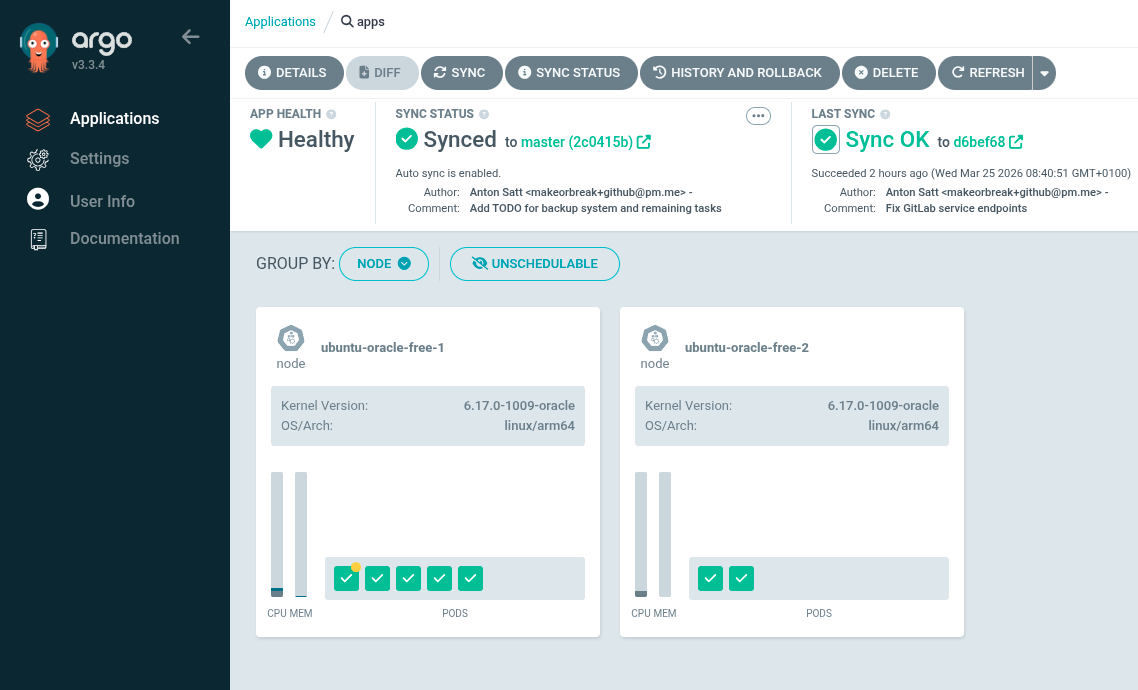Click the pod with the yellow warning dot
The image size is (1138, 690).
pos(345,578)
